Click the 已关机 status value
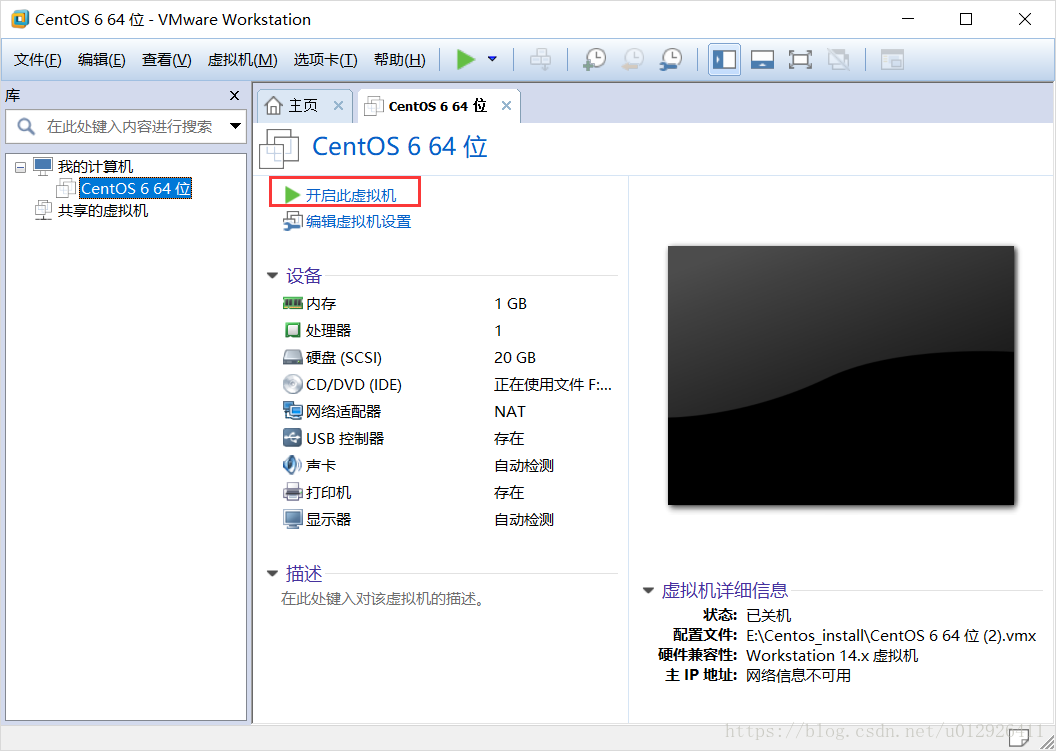This screenshot has height=751, width=1056. (768, 615)
